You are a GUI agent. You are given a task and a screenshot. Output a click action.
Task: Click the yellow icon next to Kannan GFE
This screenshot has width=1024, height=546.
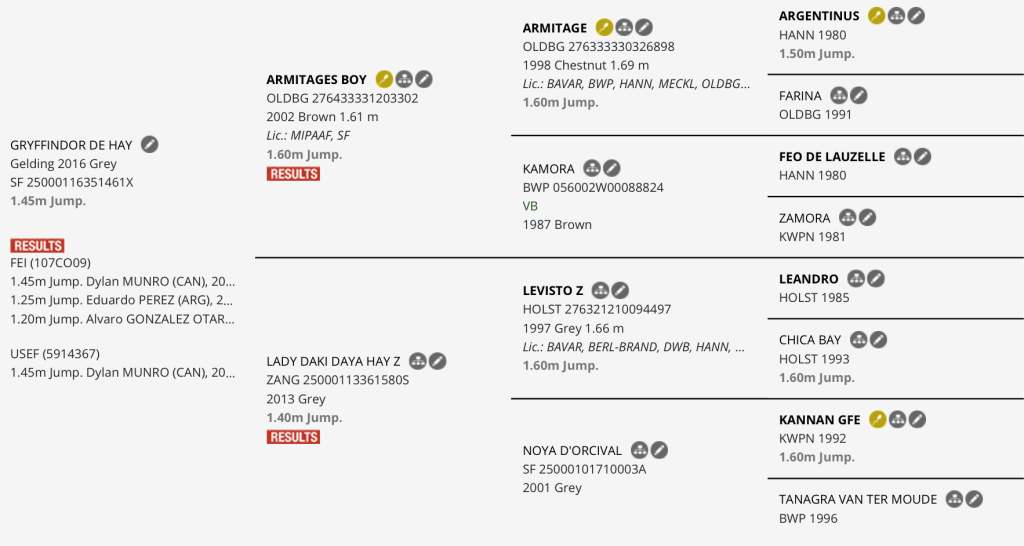pyautogui.click(x=877, y=419)
